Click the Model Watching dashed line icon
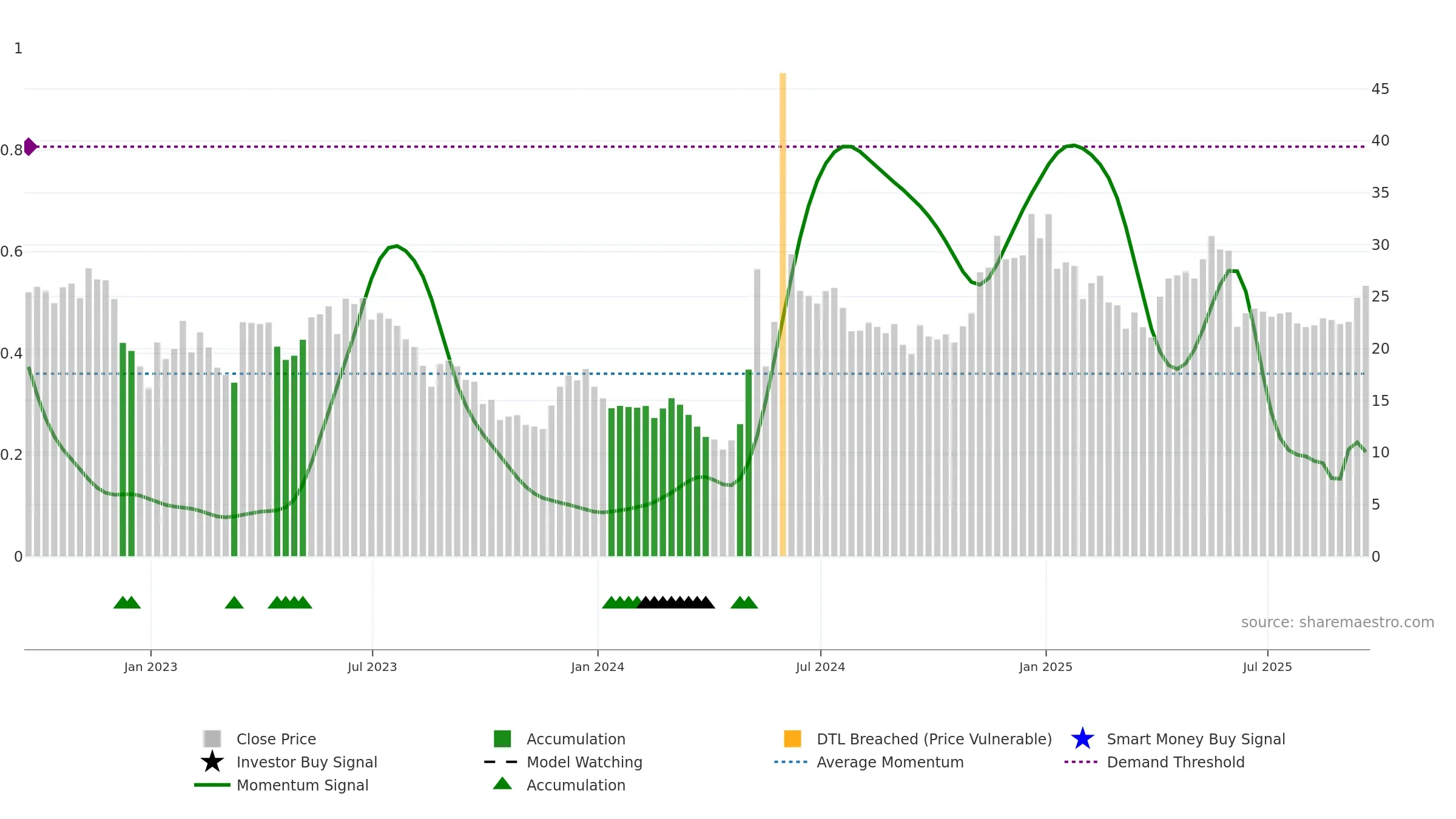 point(501,761)
